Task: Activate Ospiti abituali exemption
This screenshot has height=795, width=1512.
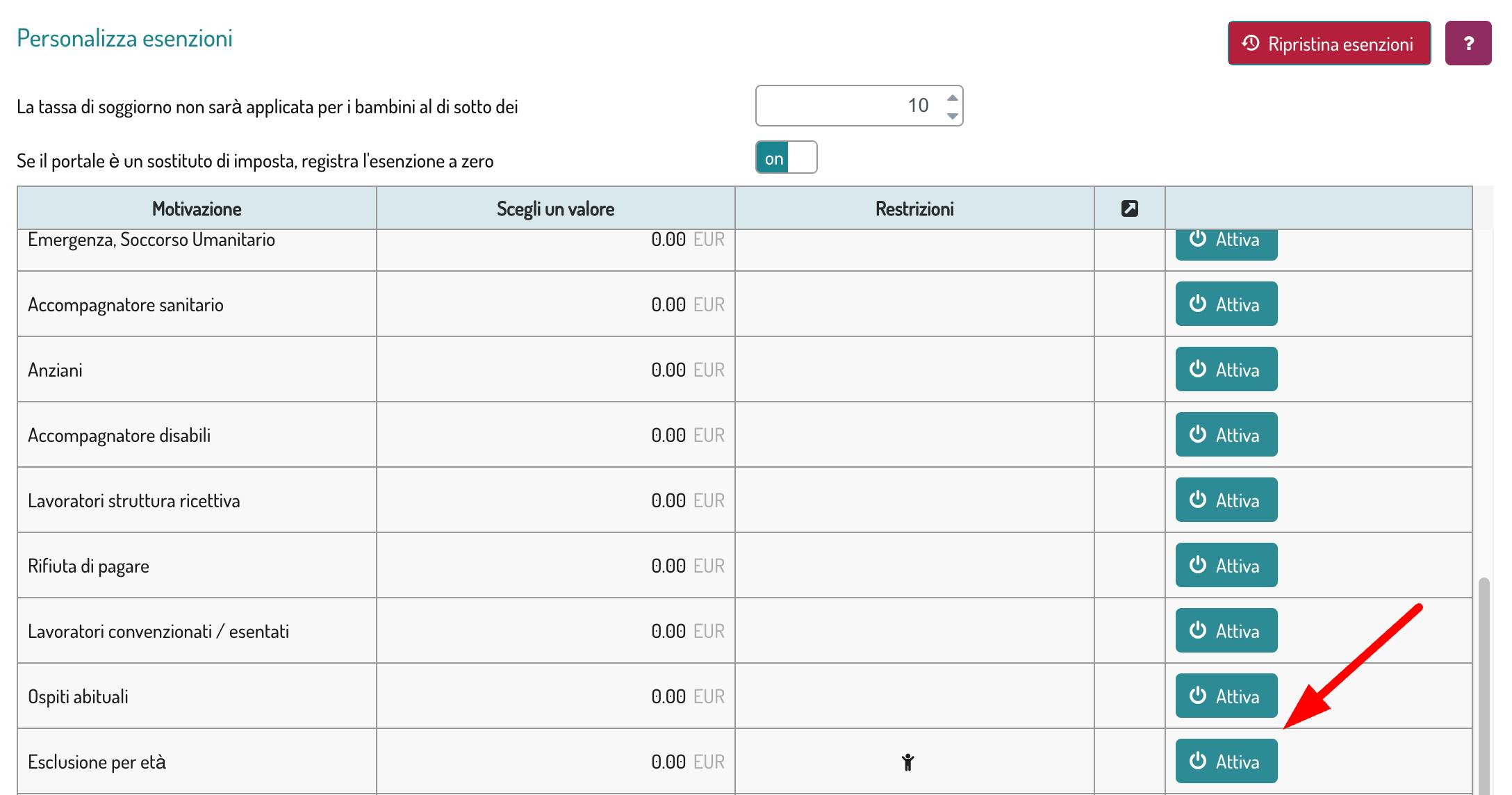Action: pyautogui.click(x=1226, y=696)
